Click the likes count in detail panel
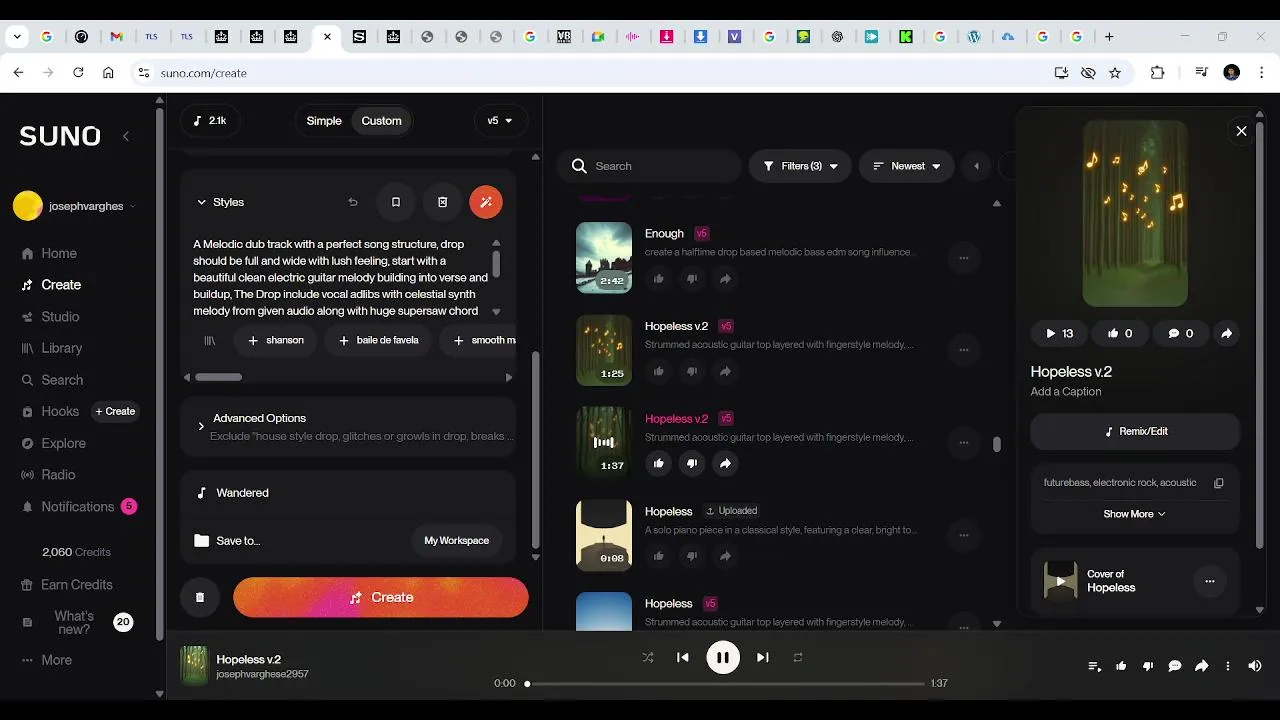The width and height of the screenshot is (1280, 720). point(1119,333)
